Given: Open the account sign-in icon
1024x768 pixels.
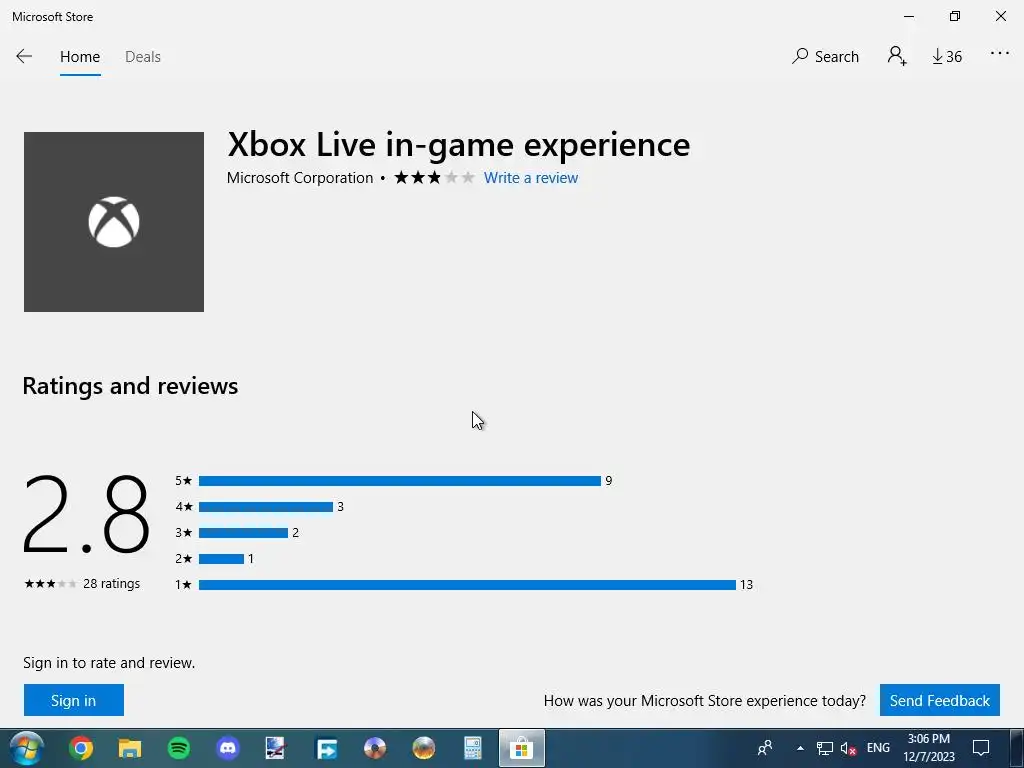Looking at the screenshot, I should [897, 56].
